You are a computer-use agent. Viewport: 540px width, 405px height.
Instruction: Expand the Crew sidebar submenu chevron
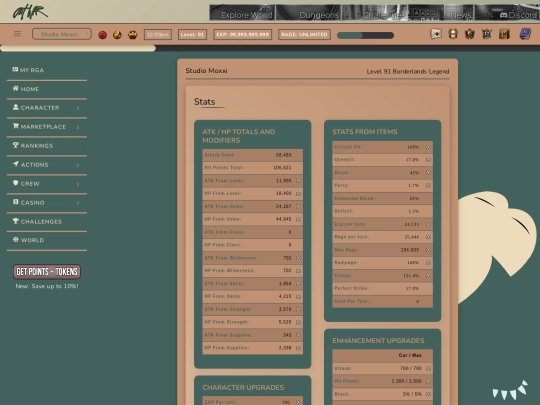click(78, 184)
